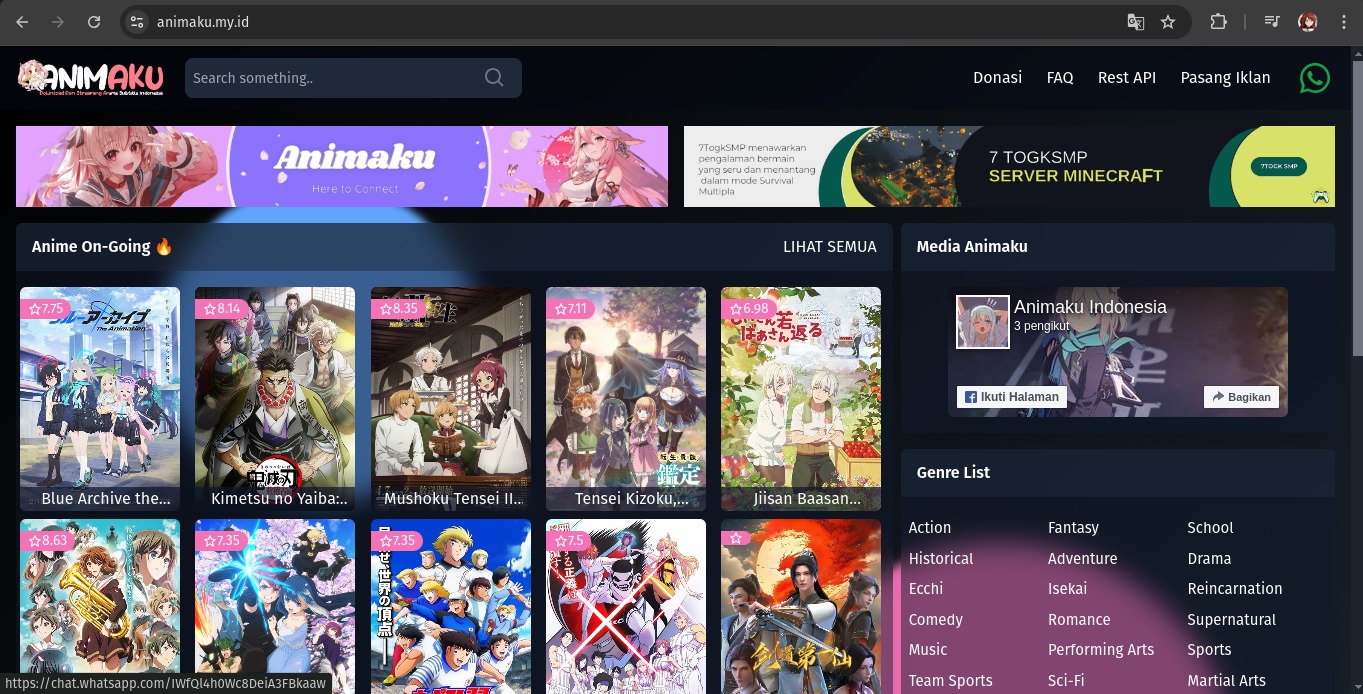The image size is (1363, 694).
Task: Open the Chrome profile avatar
Action: [1308, 22]
